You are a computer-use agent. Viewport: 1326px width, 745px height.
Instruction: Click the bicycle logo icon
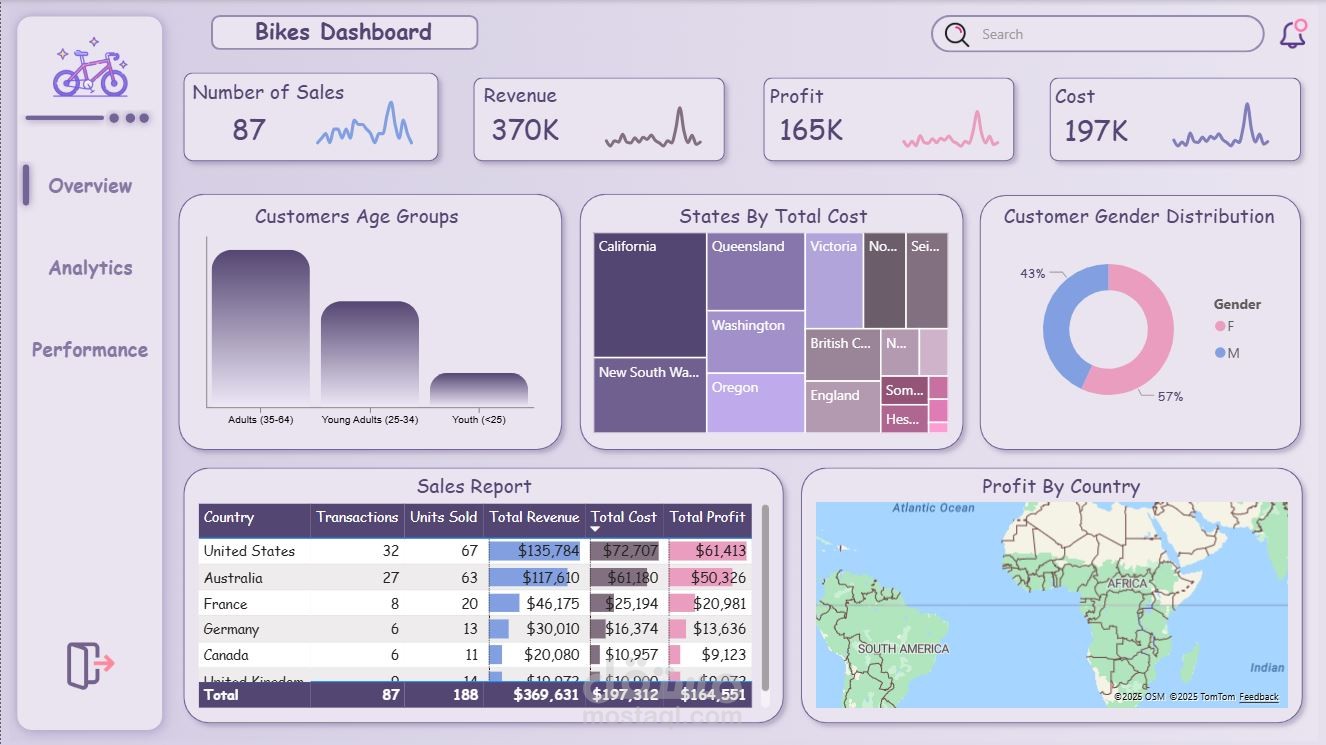tap(90, 68)
